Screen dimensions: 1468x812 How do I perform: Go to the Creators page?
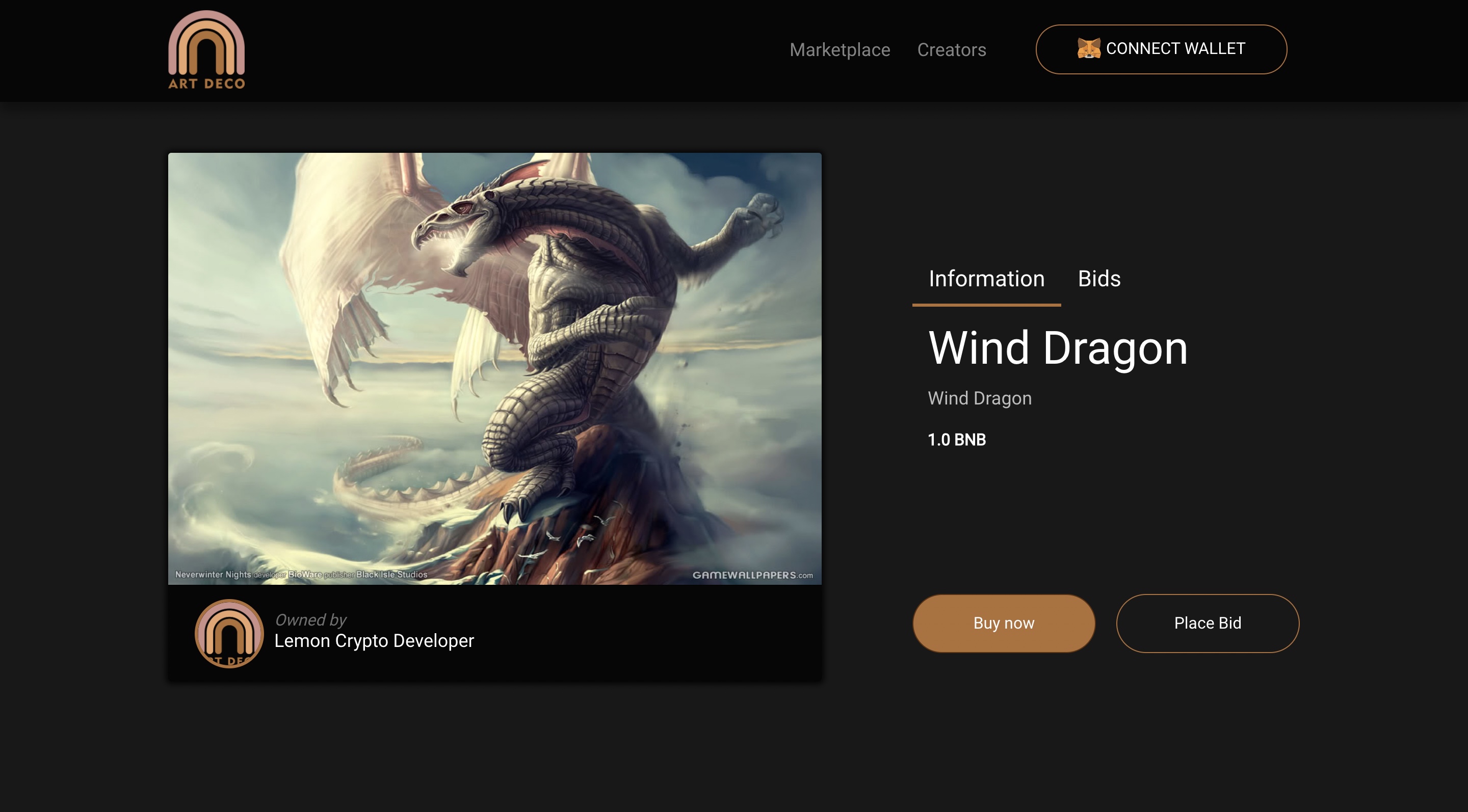click(x=951, y=50)
